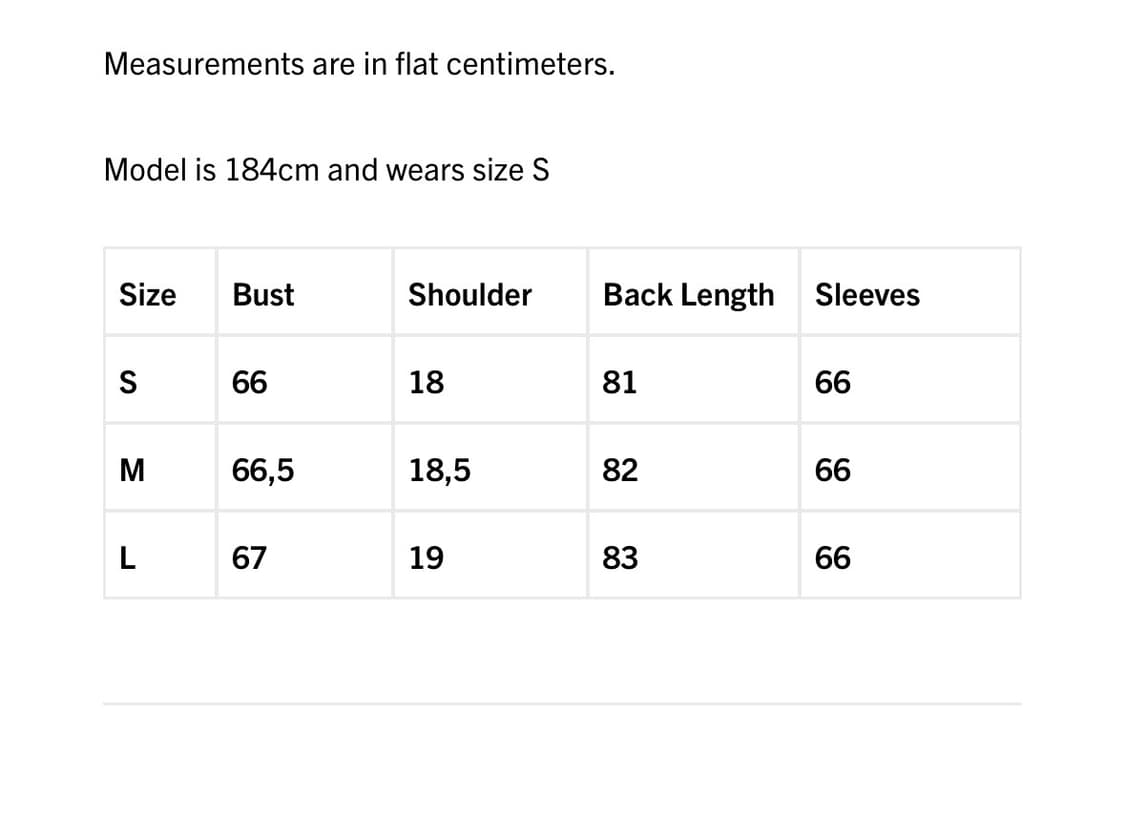
Task: Click back length value 81
Action: (619, 383)
